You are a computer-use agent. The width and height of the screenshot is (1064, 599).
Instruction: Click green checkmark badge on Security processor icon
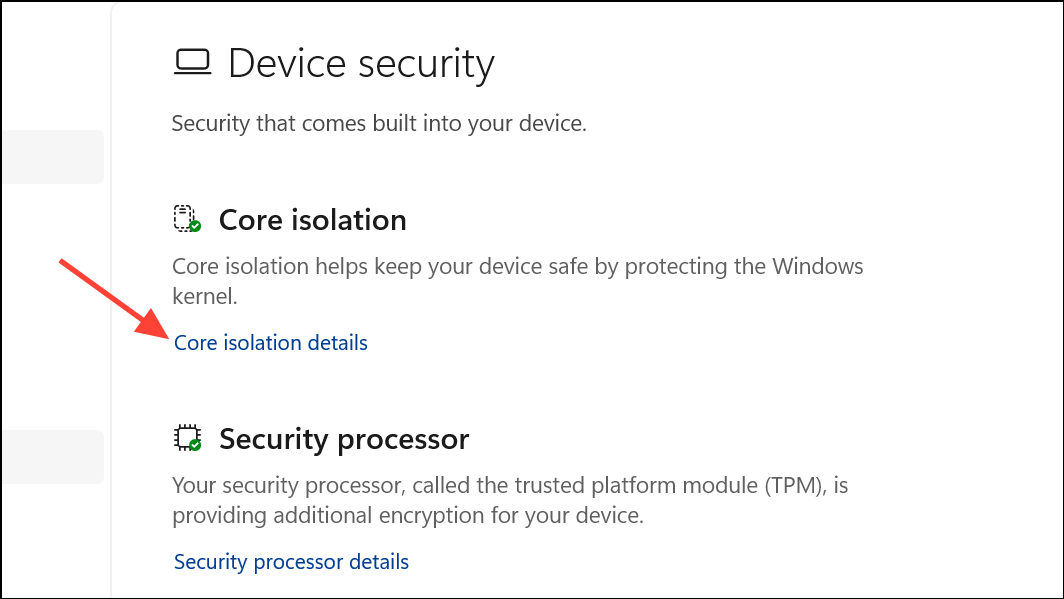pos(195,445)
